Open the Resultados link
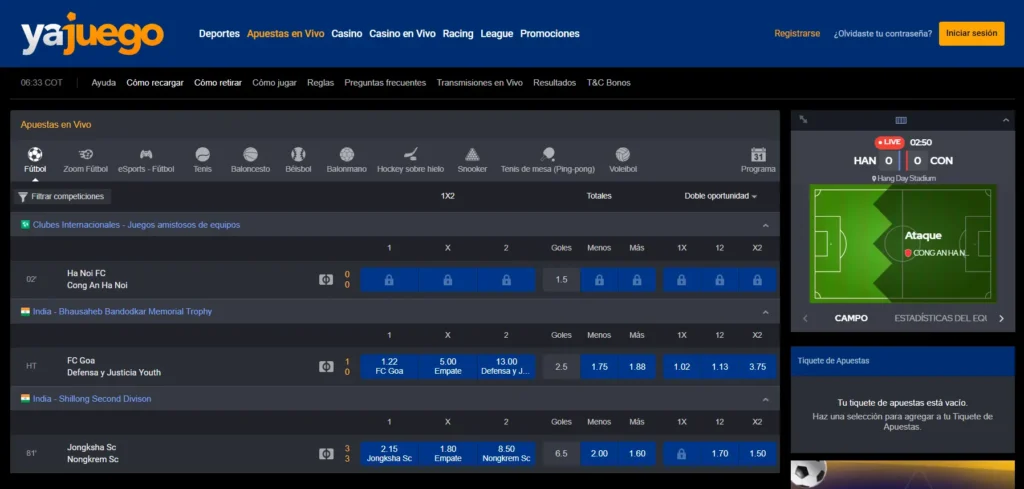The height and width of the screenshot is (489, 1024). point(554,83)
